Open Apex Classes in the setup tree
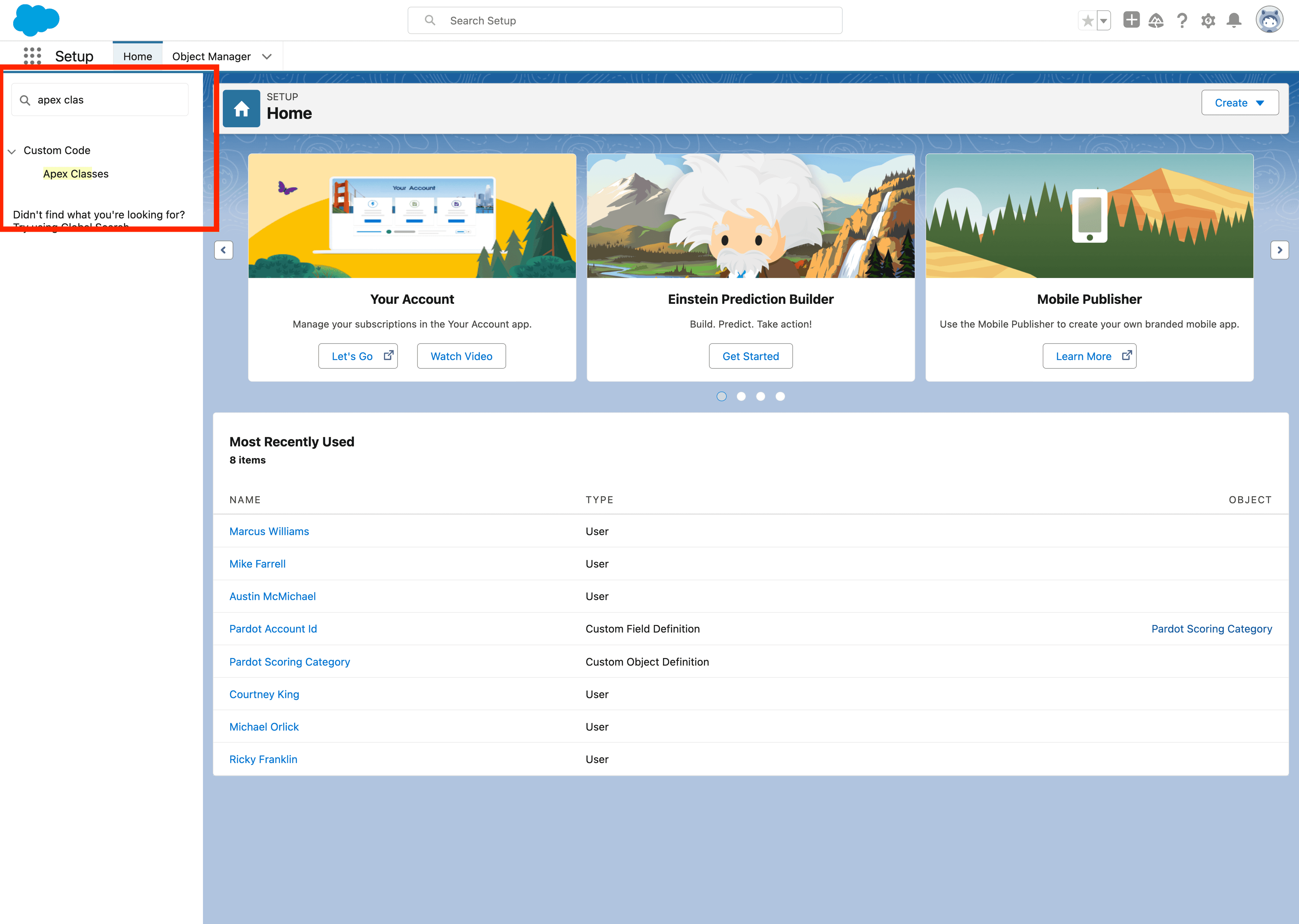This screenshot has width=1299, height=924. pyautogui.click(x=76, y=174)
